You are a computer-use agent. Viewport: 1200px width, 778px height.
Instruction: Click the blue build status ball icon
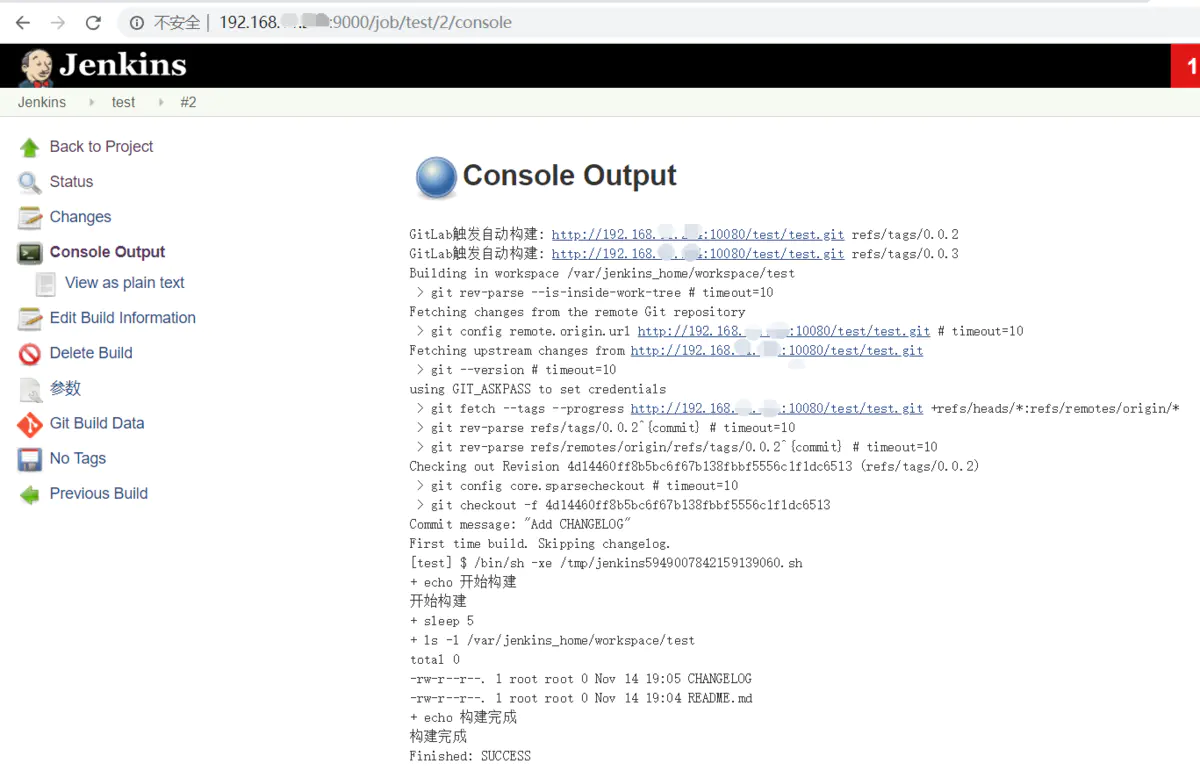[x=435, y=178]
